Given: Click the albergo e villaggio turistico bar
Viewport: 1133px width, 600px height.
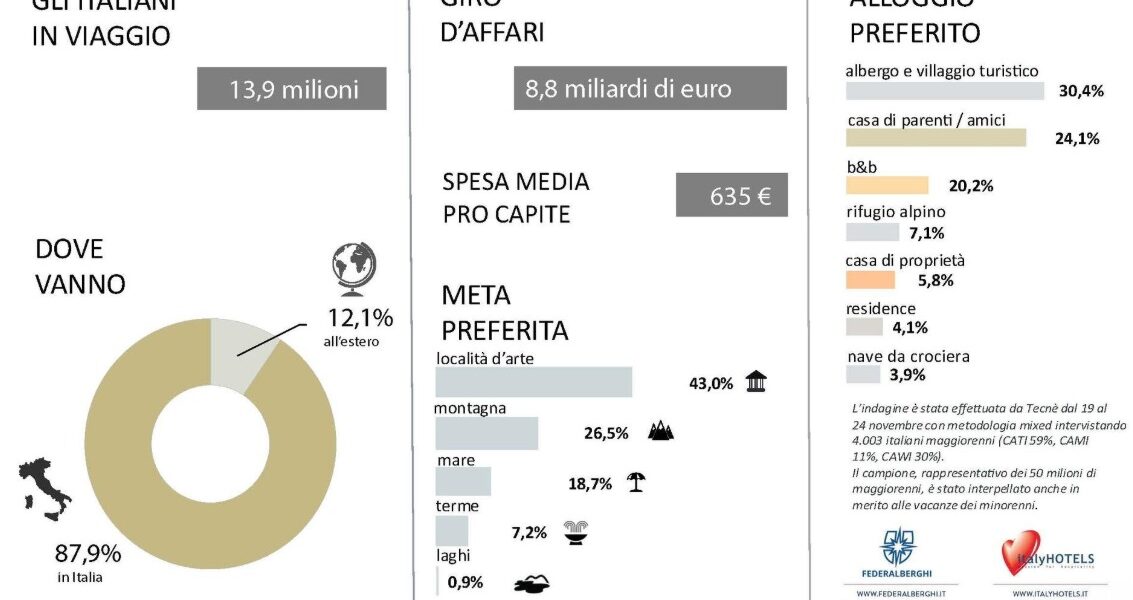Looking at the screenshot, I should point(944,90).
